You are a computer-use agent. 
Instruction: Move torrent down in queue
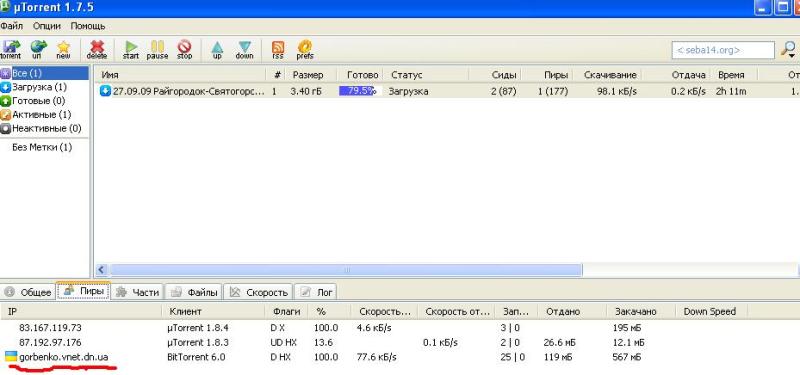click(x=244, y=50)
